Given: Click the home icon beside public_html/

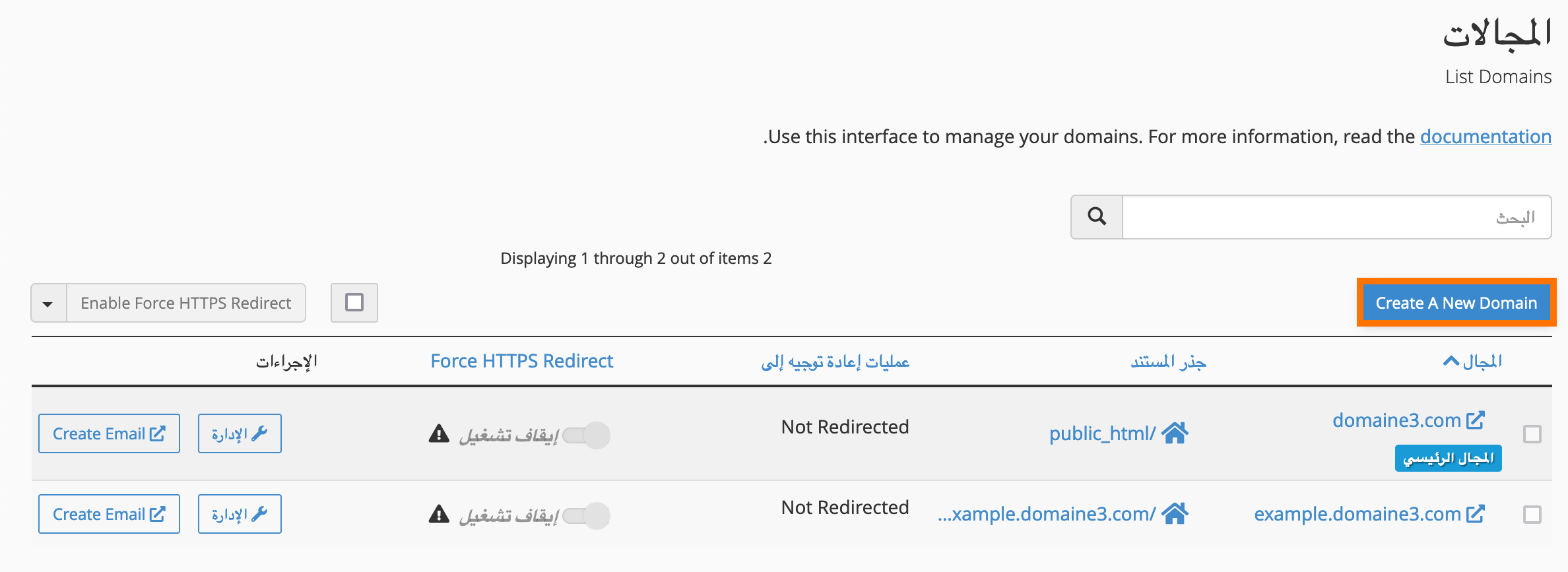Looking at the screenshot, I should [x=1175, y=433].
